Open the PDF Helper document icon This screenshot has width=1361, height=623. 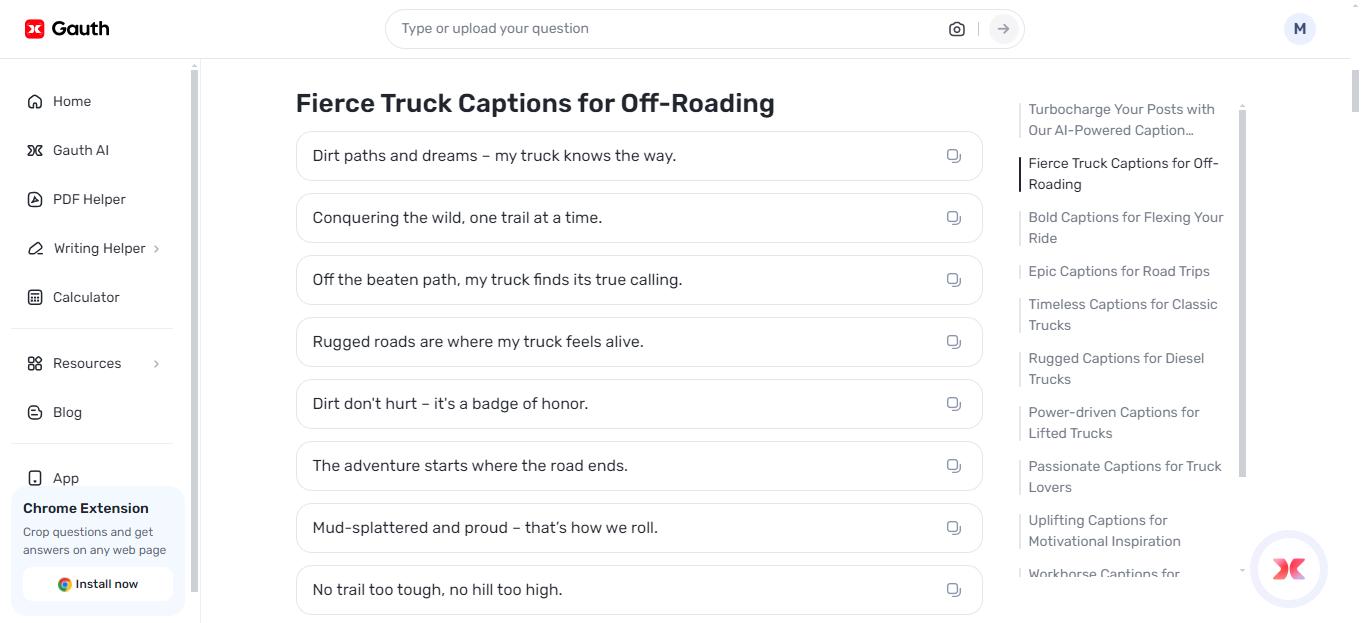click(34, 198)
